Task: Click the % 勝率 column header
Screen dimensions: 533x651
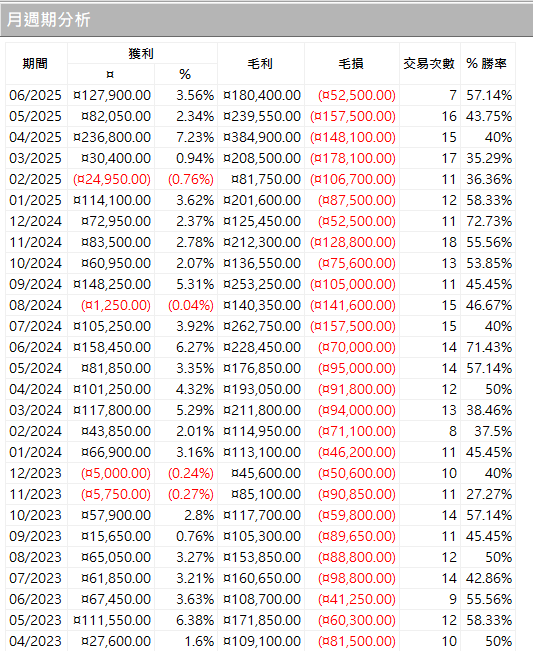Action: [x=488, y=64]
